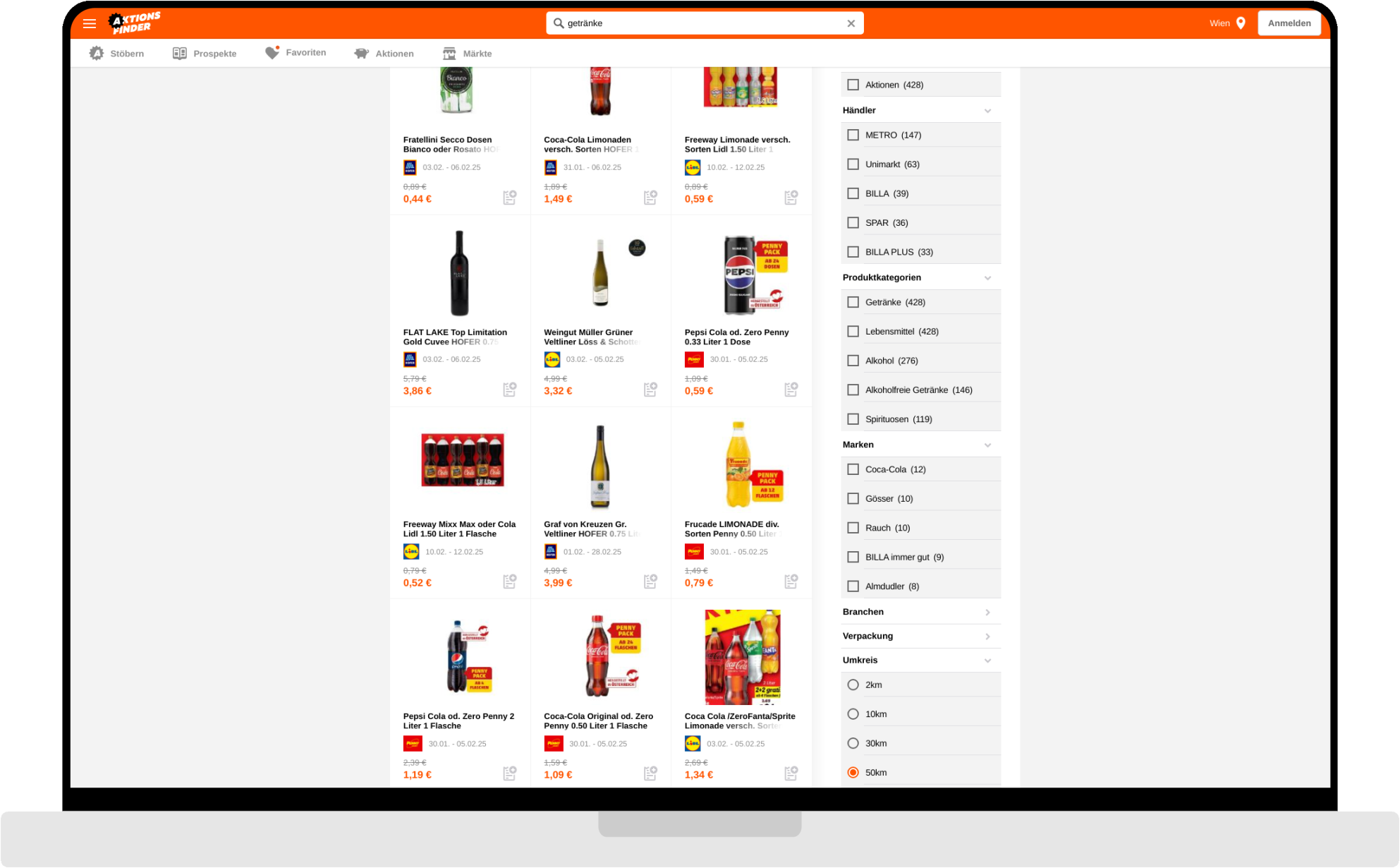This screenshot has height=868, width=1400.
Task: Select the 10km radius option
Action: point(853,713)
